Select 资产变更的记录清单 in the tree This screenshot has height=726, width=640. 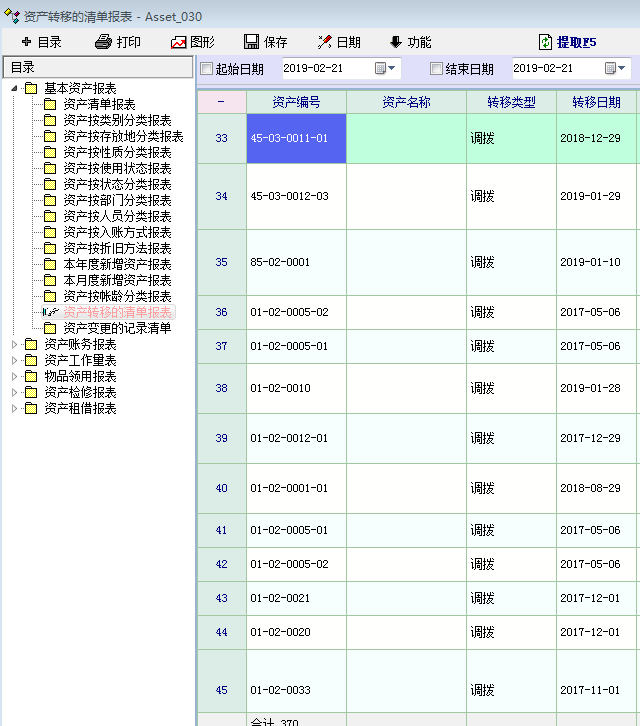click(x=117, y=328)
